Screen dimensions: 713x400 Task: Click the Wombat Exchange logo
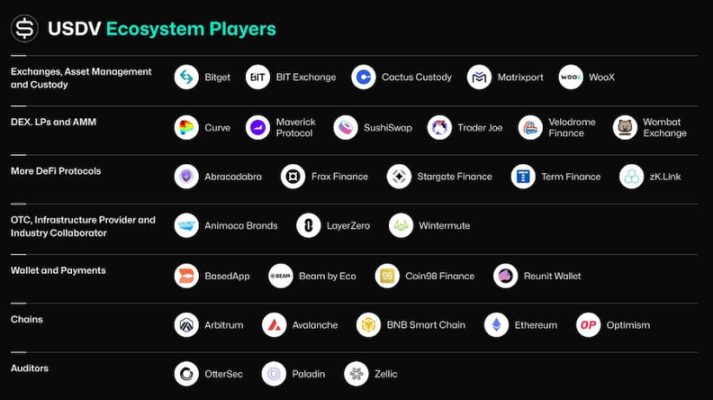pyautogui.click(x=625, y=128)
